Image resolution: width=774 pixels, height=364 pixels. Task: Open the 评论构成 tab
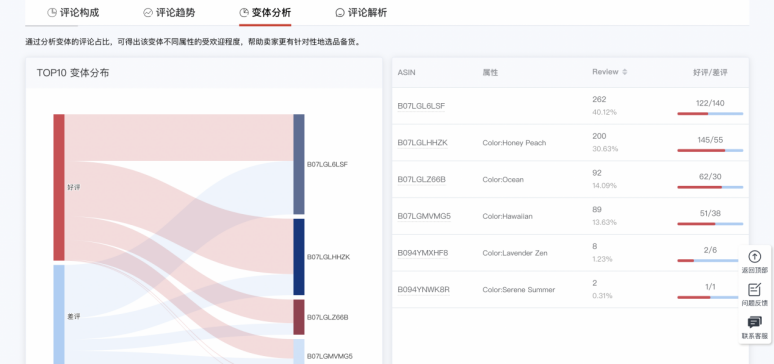73,13
